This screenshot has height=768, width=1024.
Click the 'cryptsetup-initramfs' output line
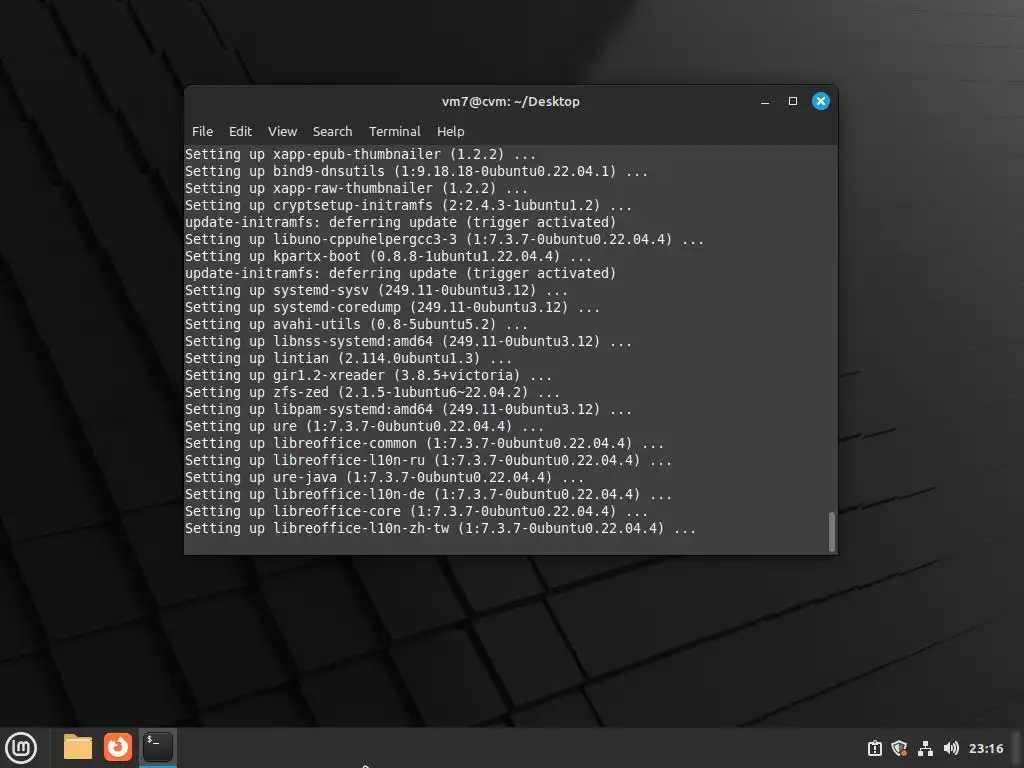click(x=408, y=205)
